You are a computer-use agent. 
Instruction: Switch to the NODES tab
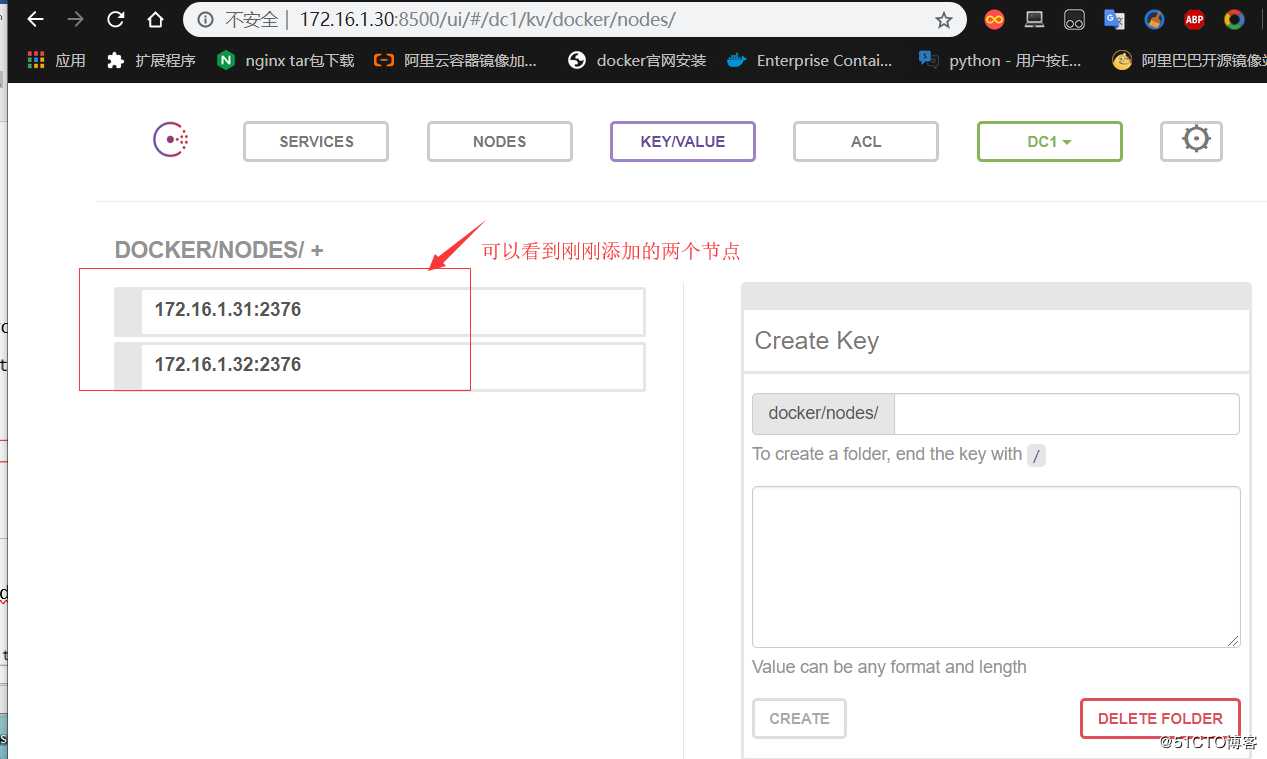point(500,142)
